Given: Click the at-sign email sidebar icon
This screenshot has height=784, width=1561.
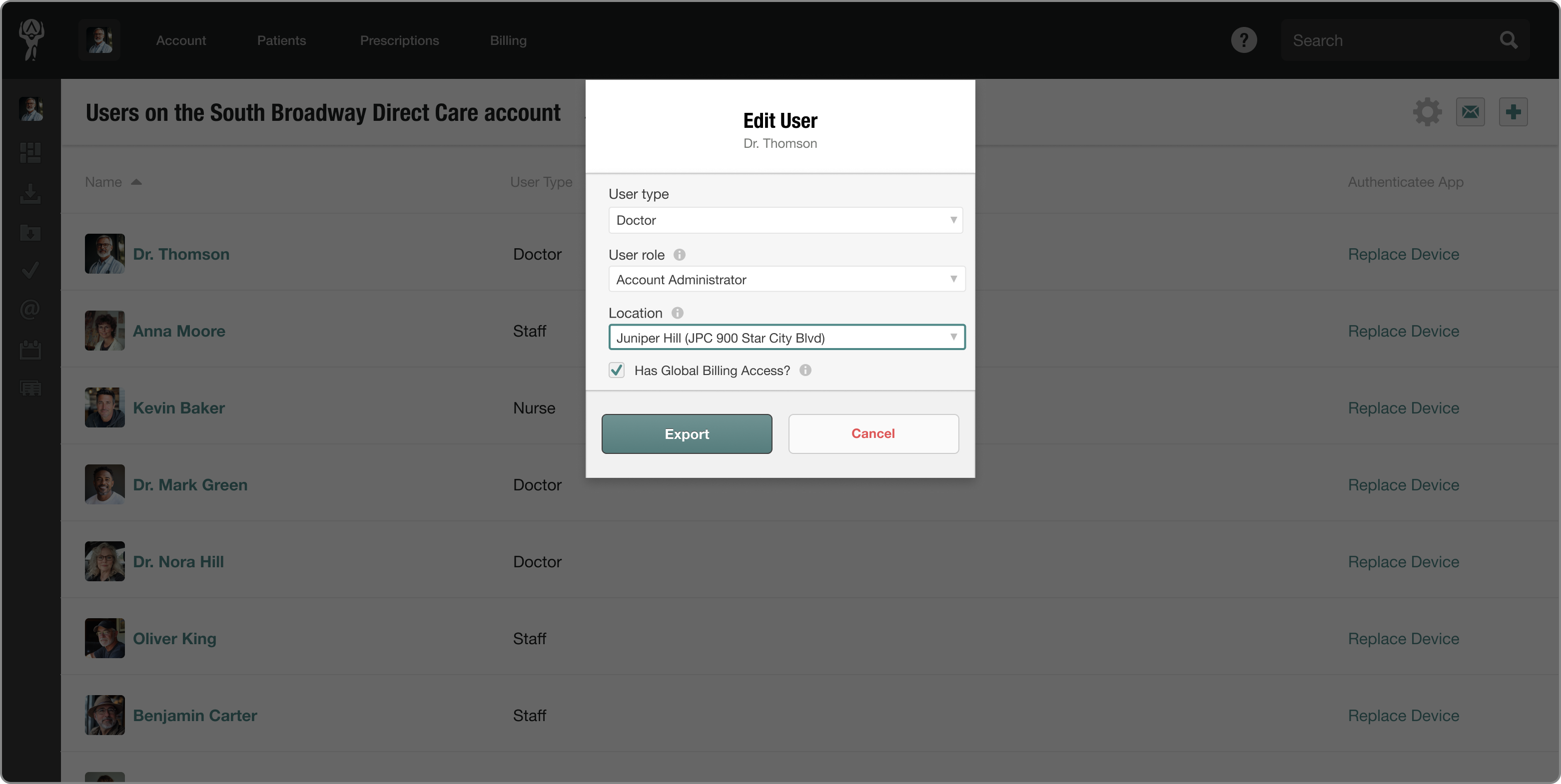Looking at the screenshot, I should tap(30, 310).
